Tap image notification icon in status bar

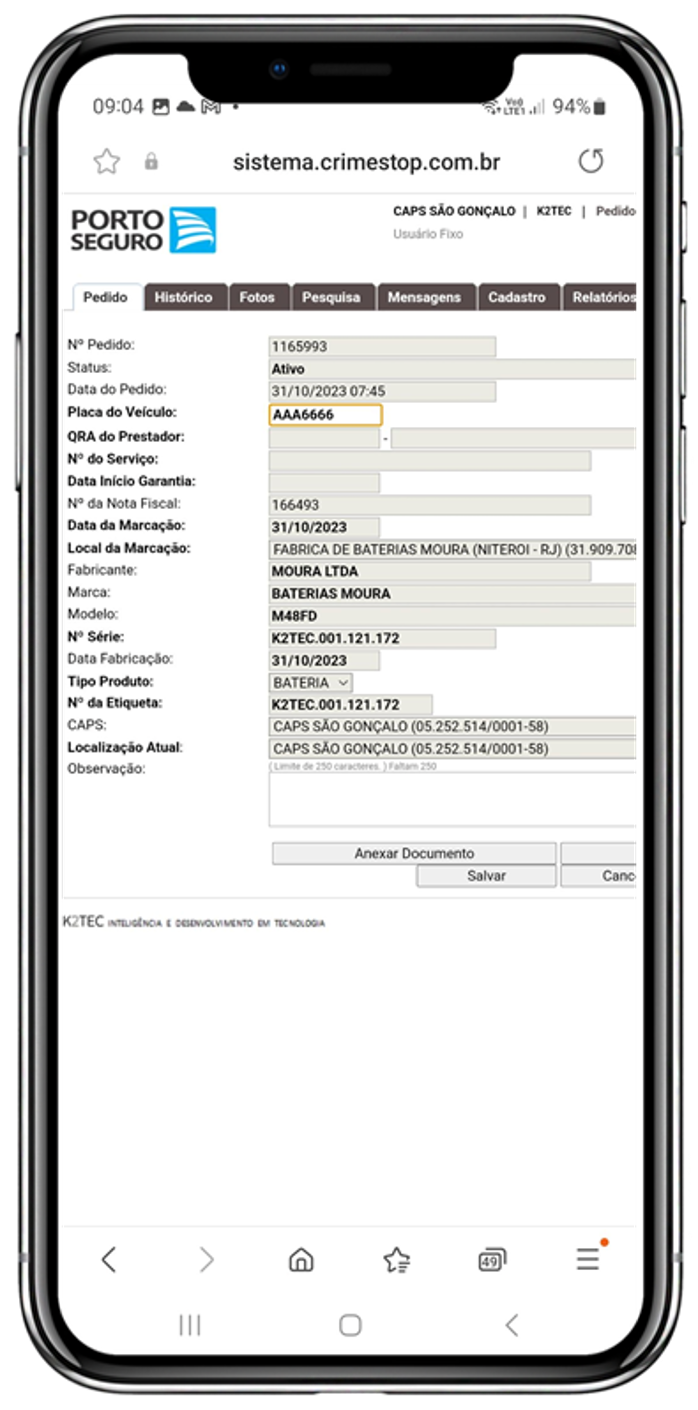pos(160,107)
